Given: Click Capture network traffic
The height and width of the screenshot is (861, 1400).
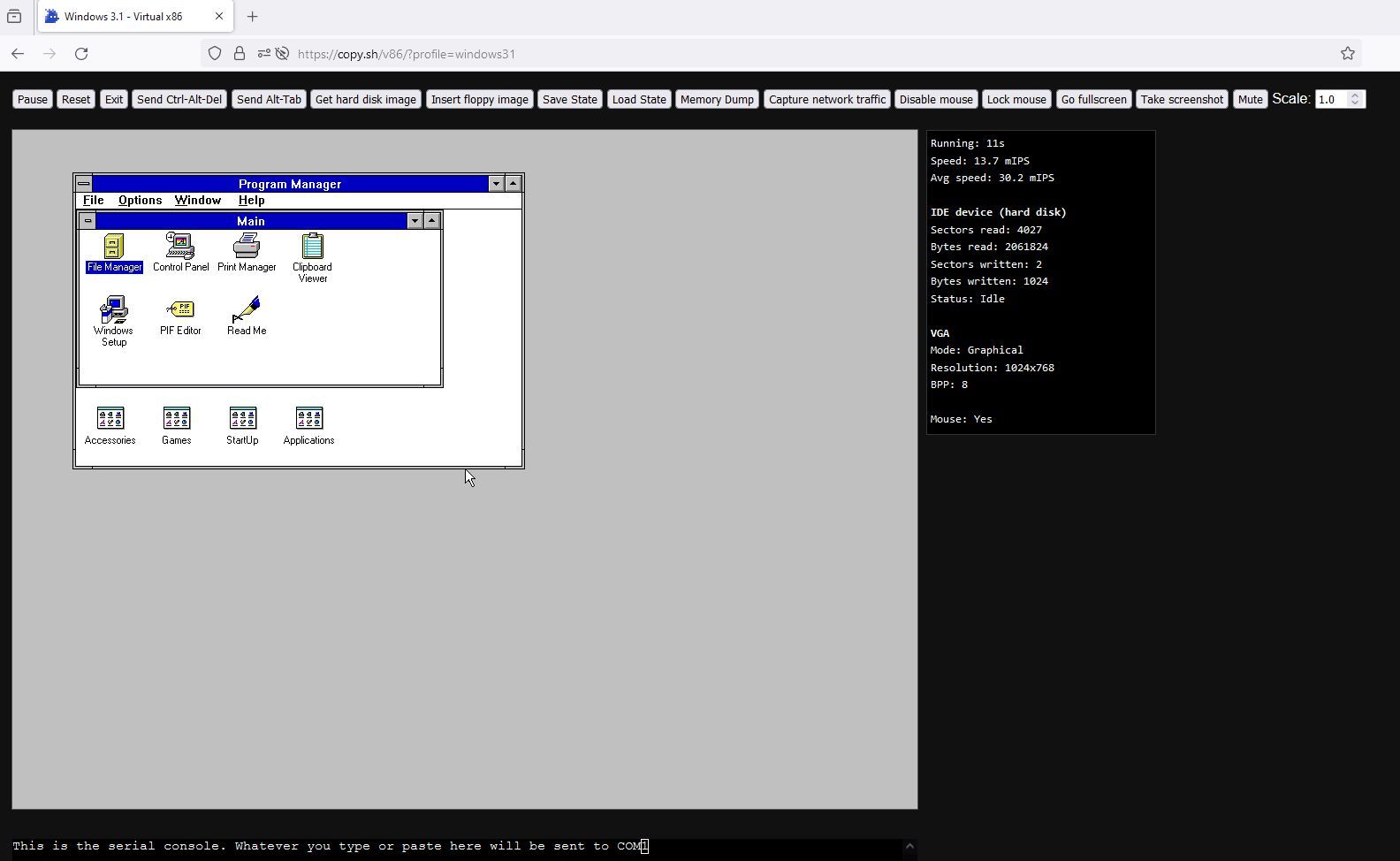Looking at the screenshot, I should (x=827, y=99).
